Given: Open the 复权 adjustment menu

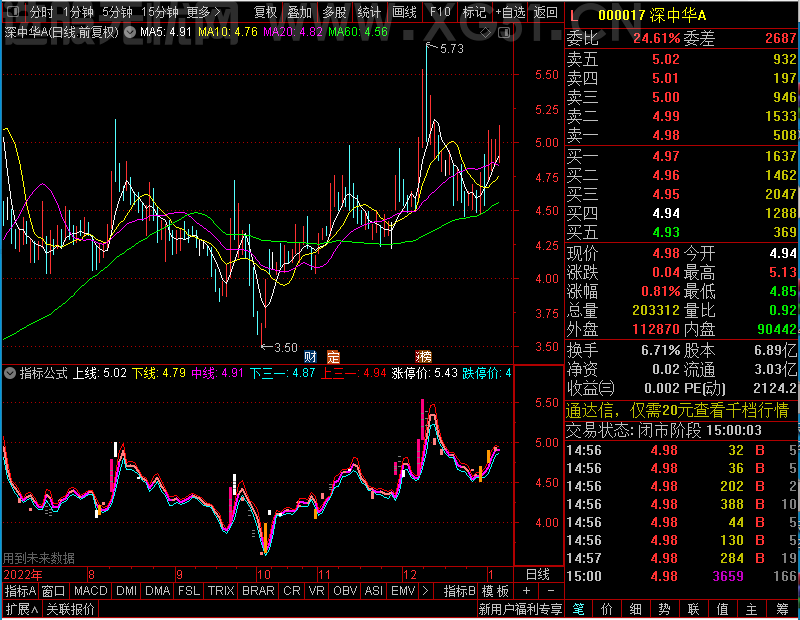Looking at the screenshot, I should (x=266, y=12).
